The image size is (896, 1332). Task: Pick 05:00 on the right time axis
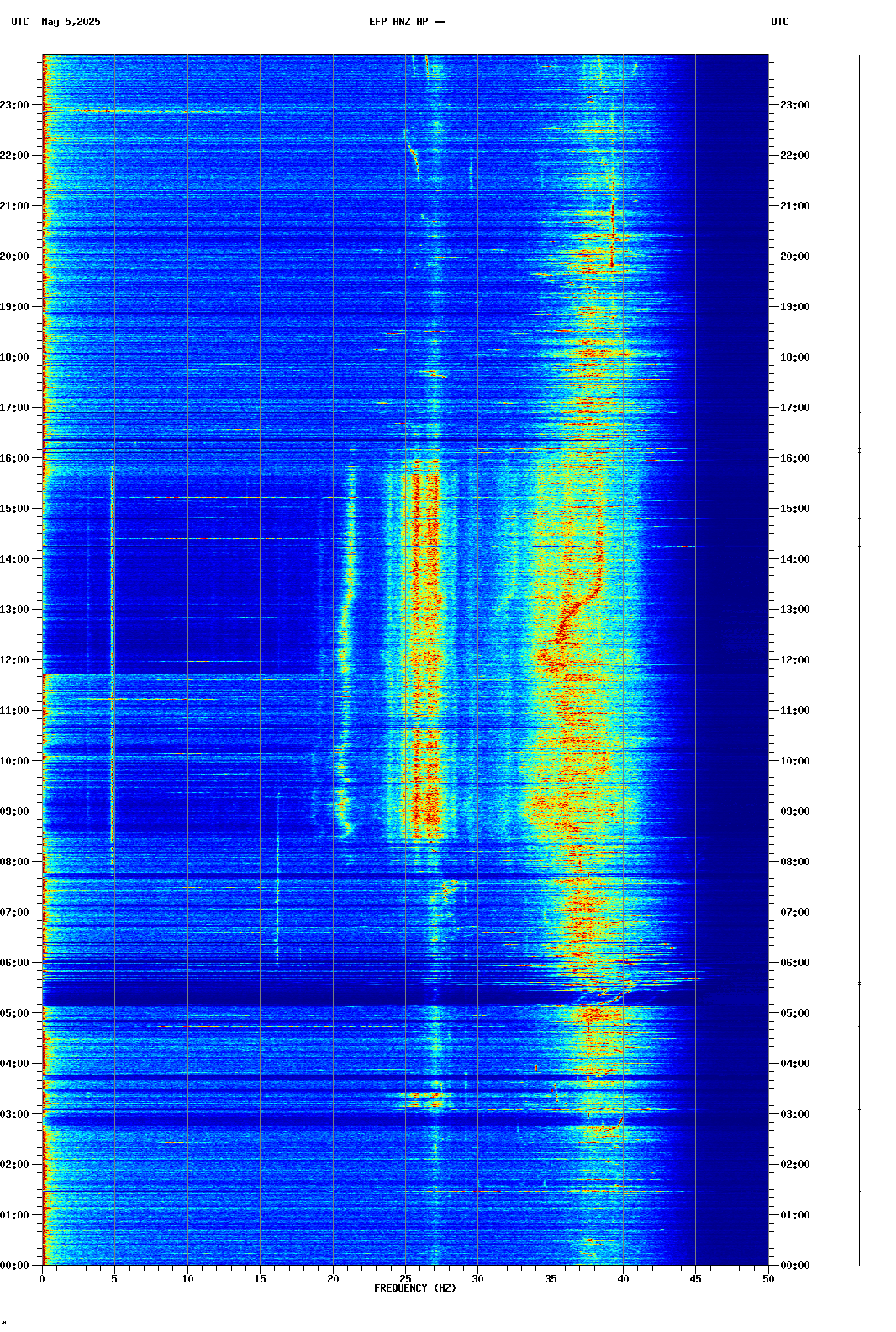[795, 1013]
